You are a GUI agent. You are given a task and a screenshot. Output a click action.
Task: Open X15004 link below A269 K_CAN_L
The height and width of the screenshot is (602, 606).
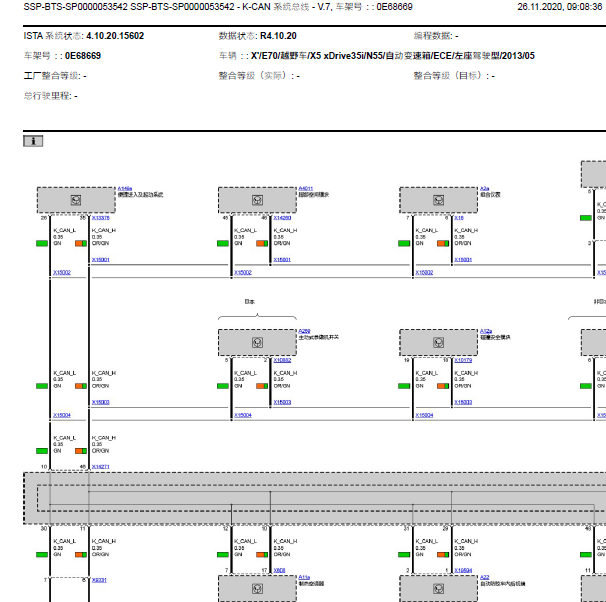(243, 415)
